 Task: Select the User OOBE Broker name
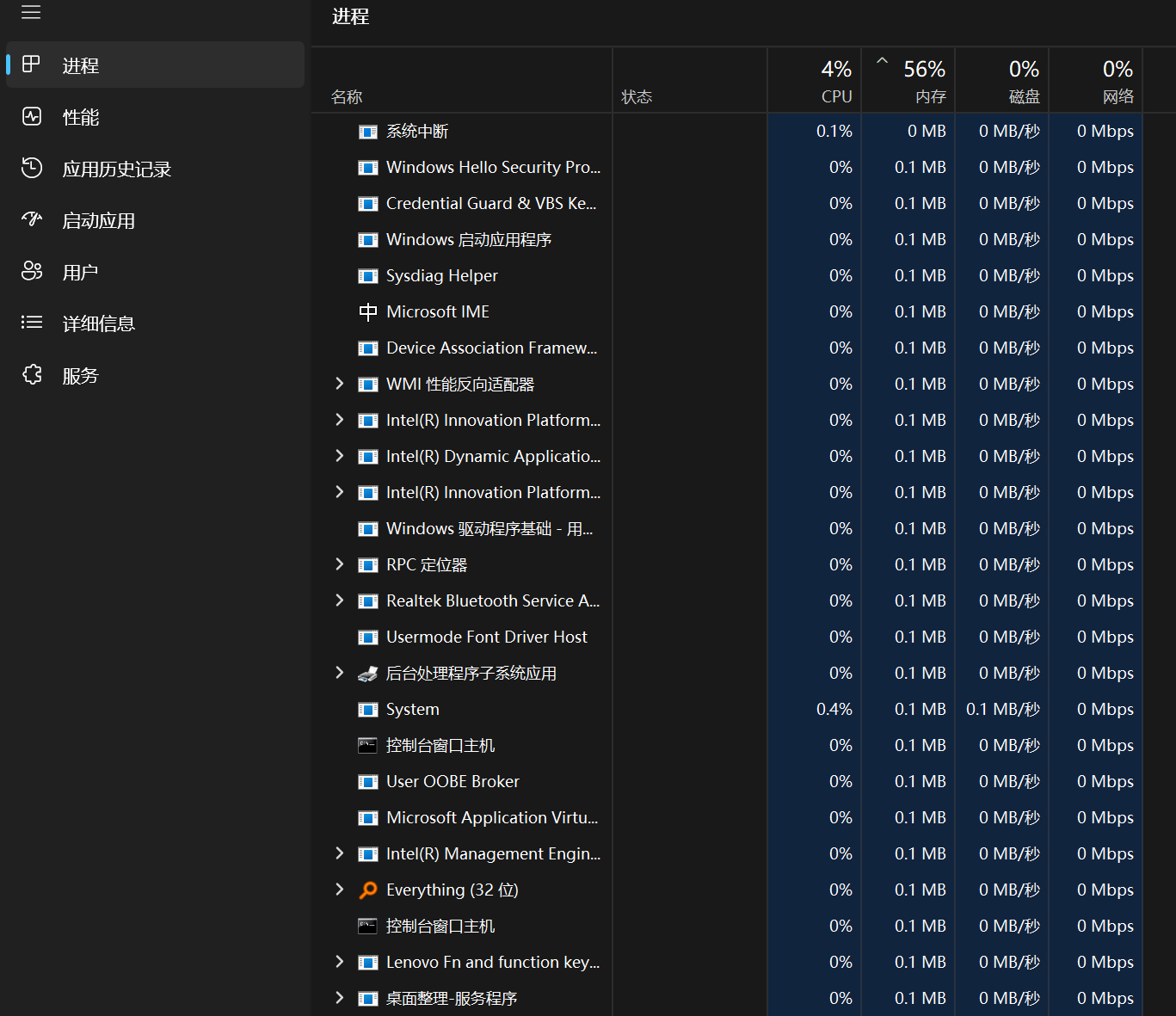pyautogui.click(x=453, y=782)
